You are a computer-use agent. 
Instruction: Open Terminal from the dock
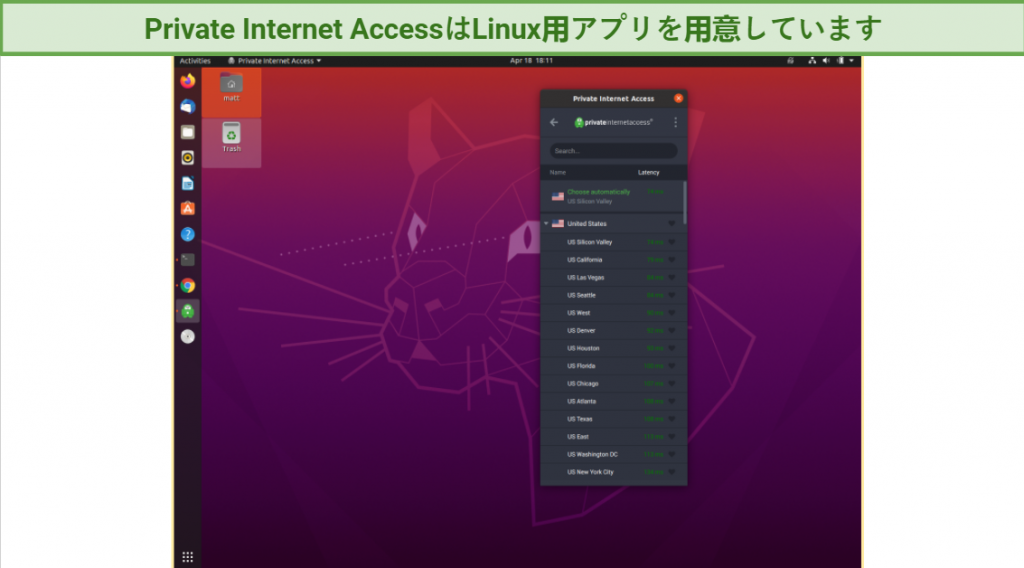point(187,260)
